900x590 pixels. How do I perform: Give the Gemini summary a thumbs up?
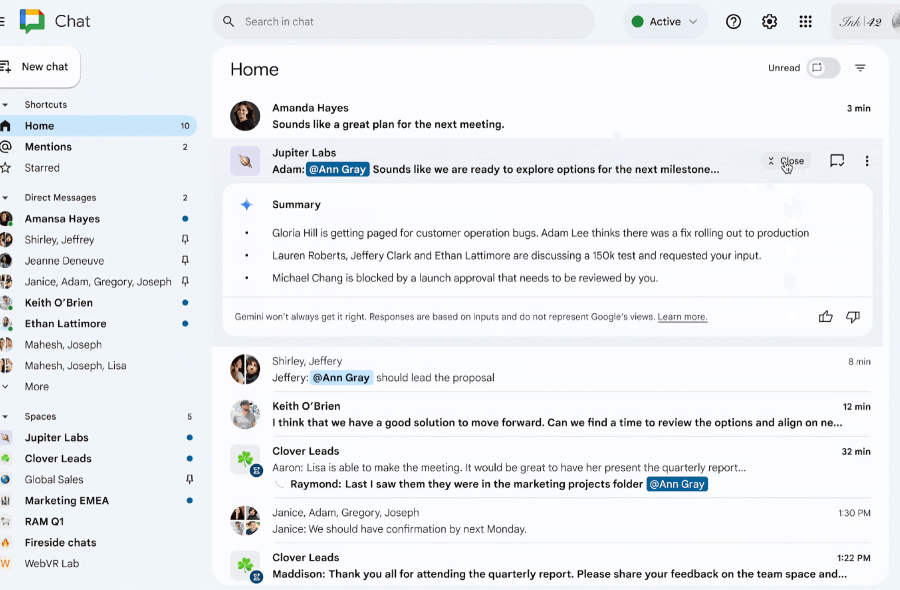click(x=825, y=316)
